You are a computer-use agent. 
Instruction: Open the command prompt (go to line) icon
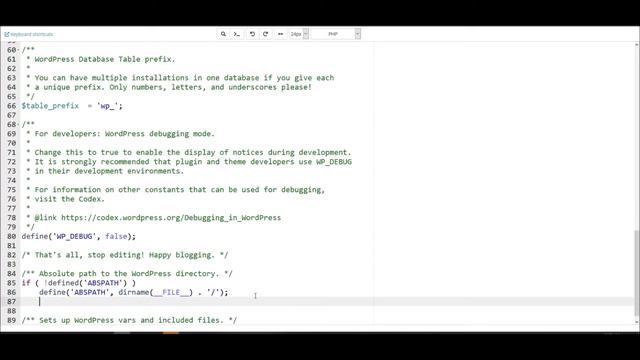(x=237, y=34)
